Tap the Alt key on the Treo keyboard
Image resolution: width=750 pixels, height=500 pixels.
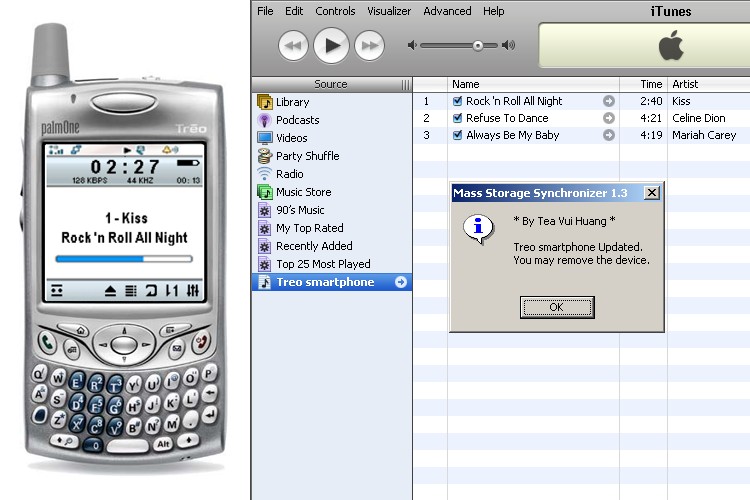[163, 444]
